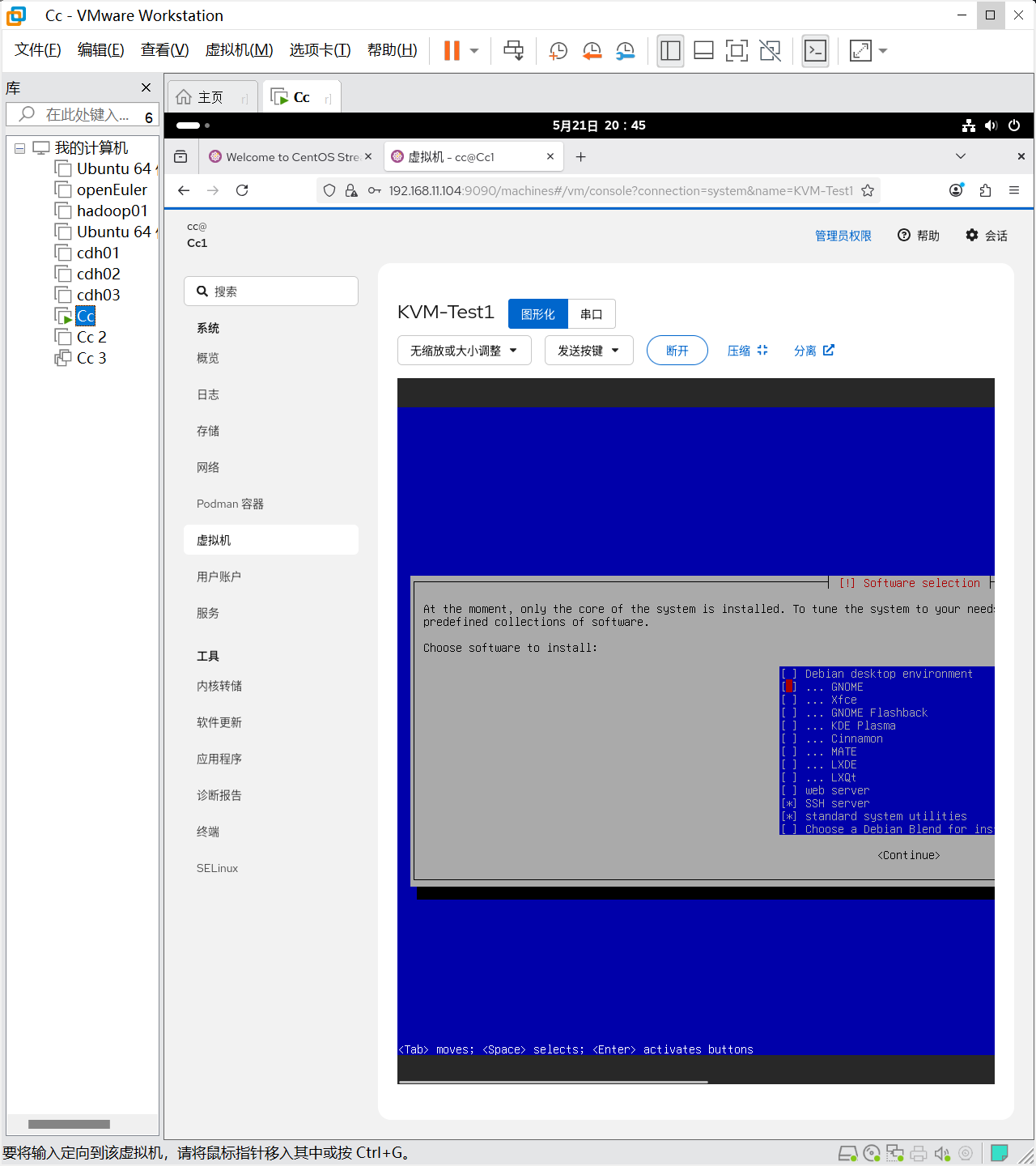This screenshot has width=1036, height=1166.
Task: Open the 帮助 help menu in Cockpit
Action: (919, 236)
